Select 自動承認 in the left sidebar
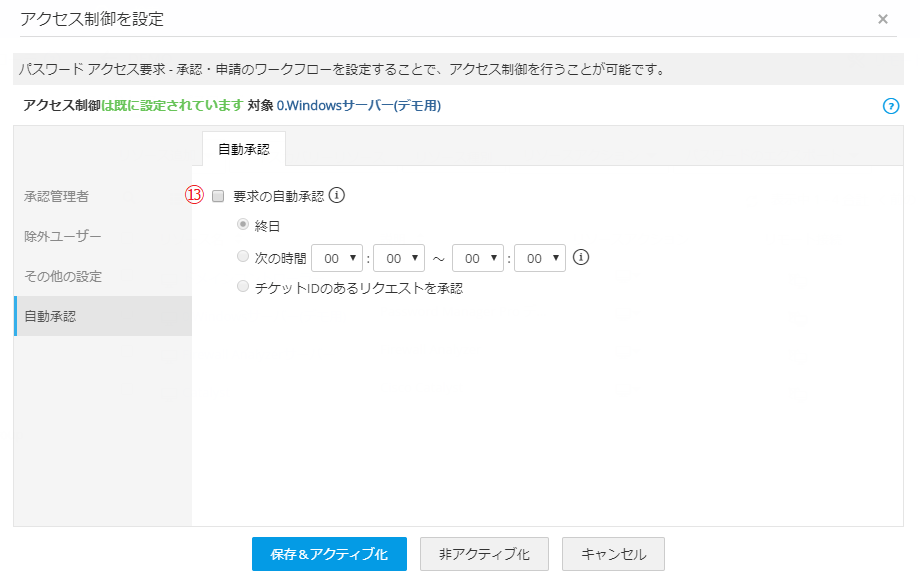 [50, 316]
